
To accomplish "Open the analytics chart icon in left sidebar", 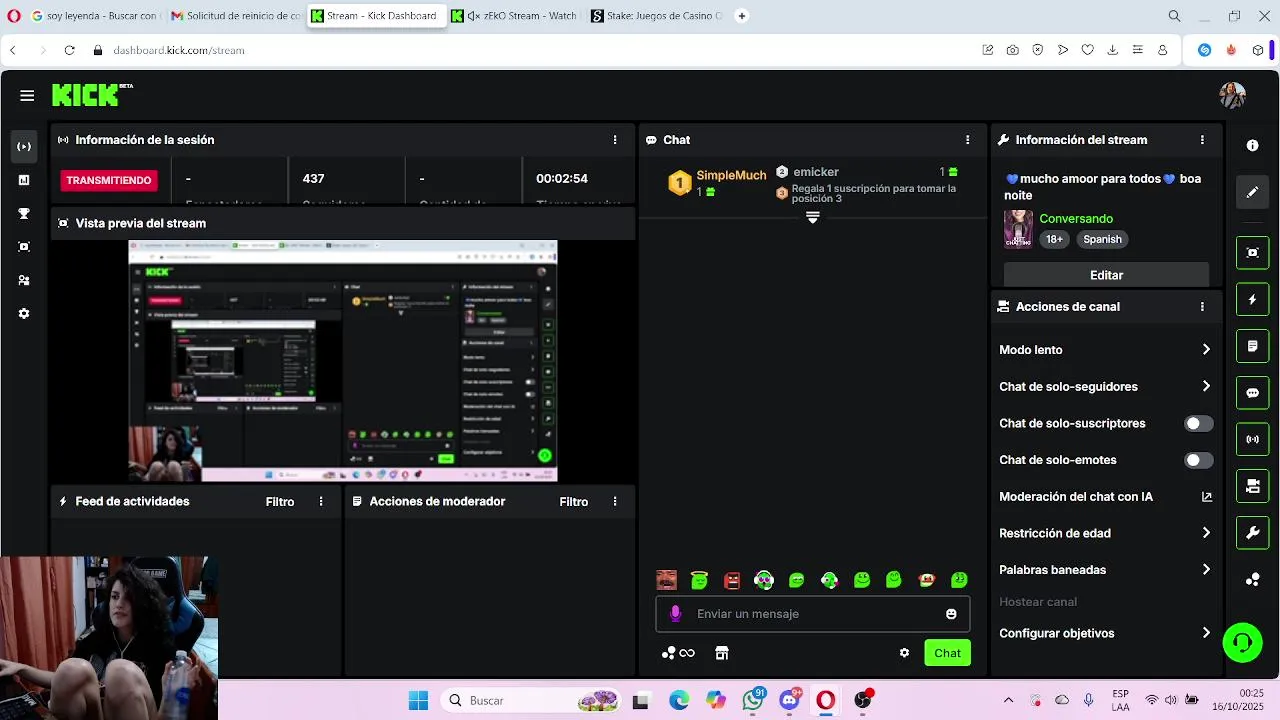I will coord(24,180).
